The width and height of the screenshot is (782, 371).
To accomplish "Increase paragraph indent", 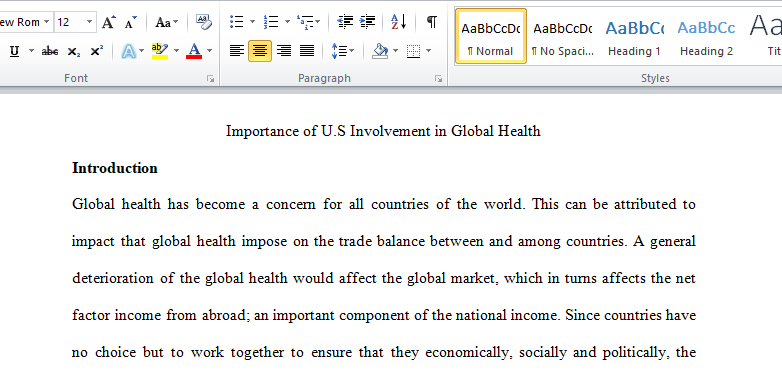I will [368, 22].
